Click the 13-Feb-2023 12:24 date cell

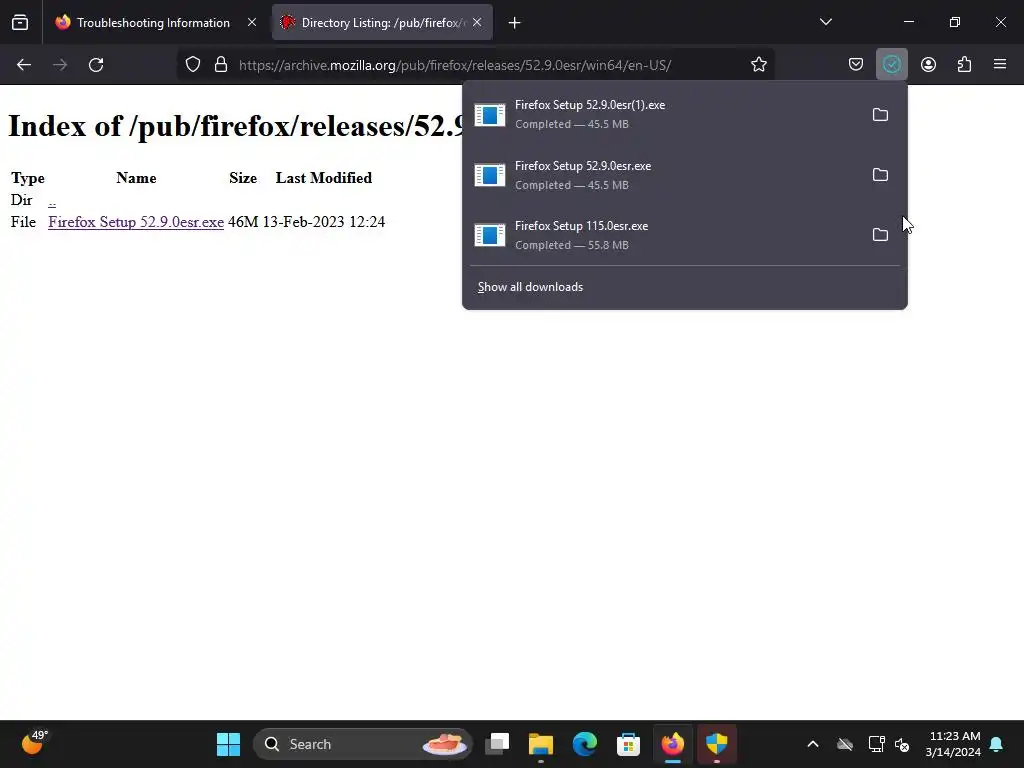[x=324, y=222]
